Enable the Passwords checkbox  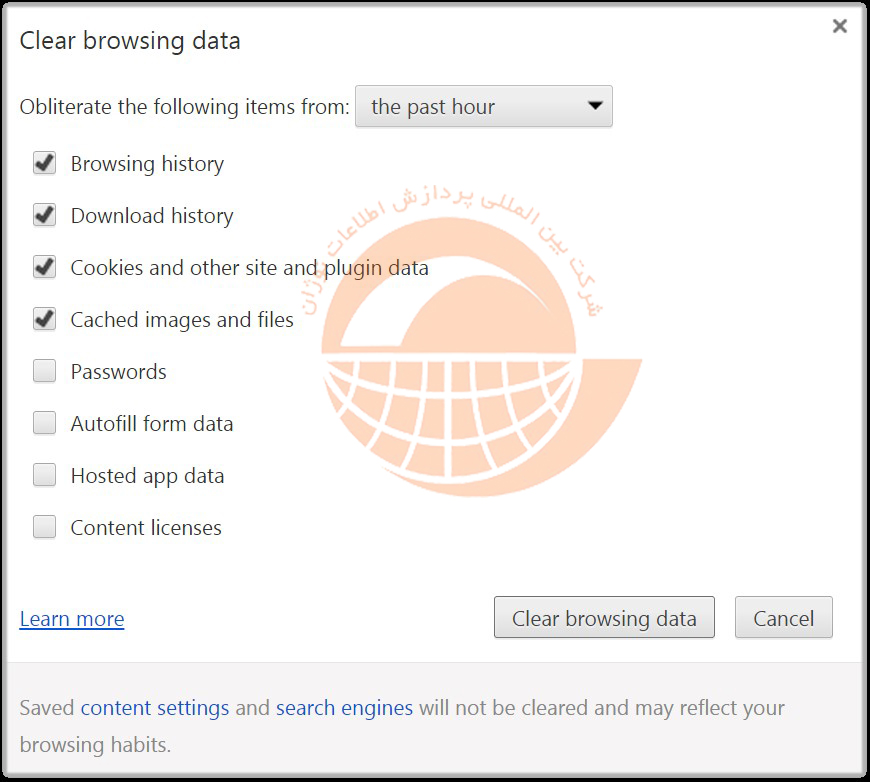[x=44, y=371]
